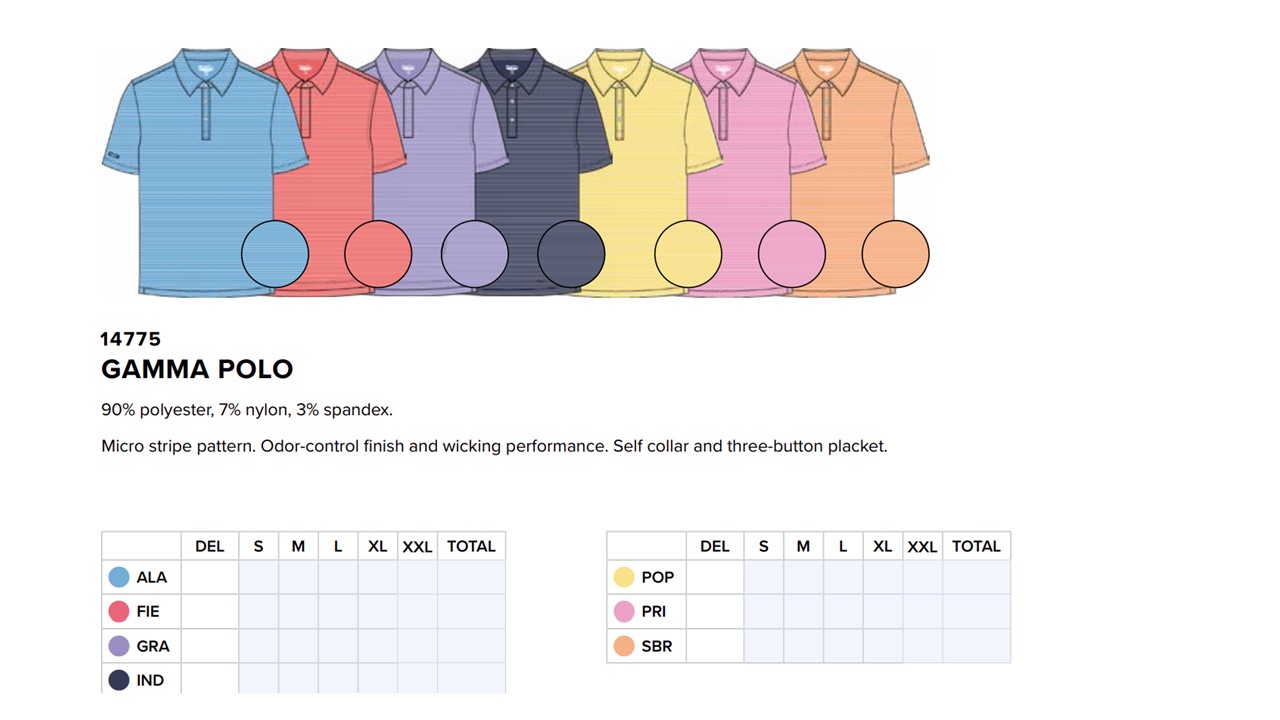Select the POP row DEL cell
1280x720 pixels.
[x=715, y=577]
